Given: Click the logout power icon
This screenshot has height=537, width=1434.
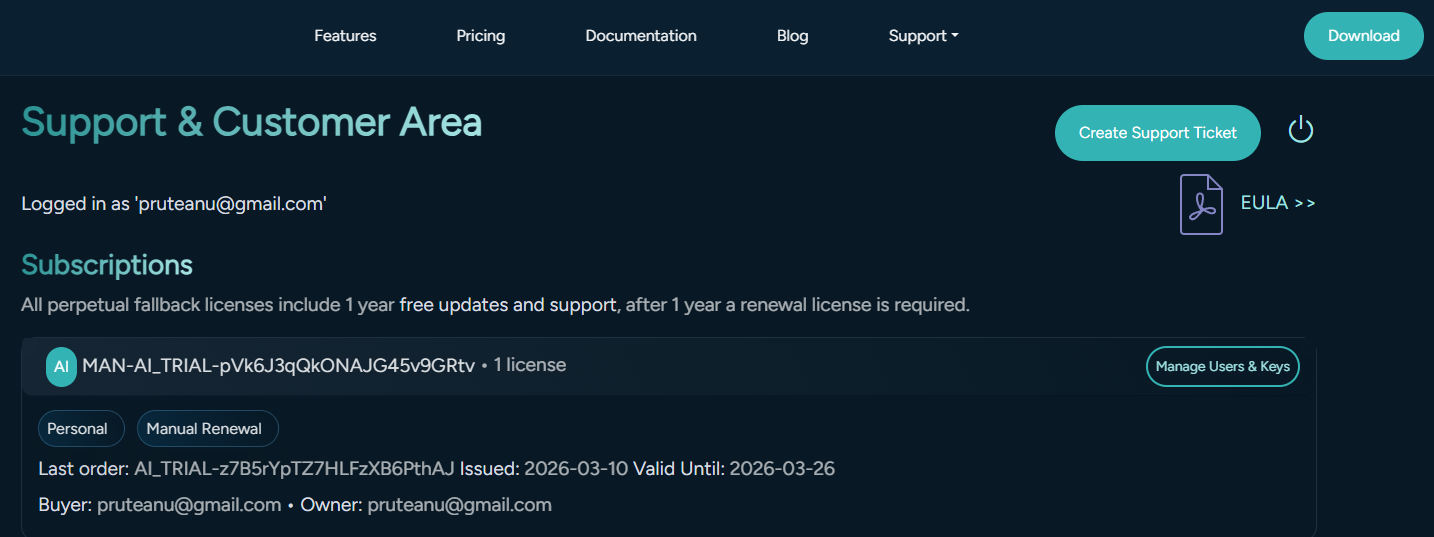Looking at the screenshot, I should tap(1300, 130).
